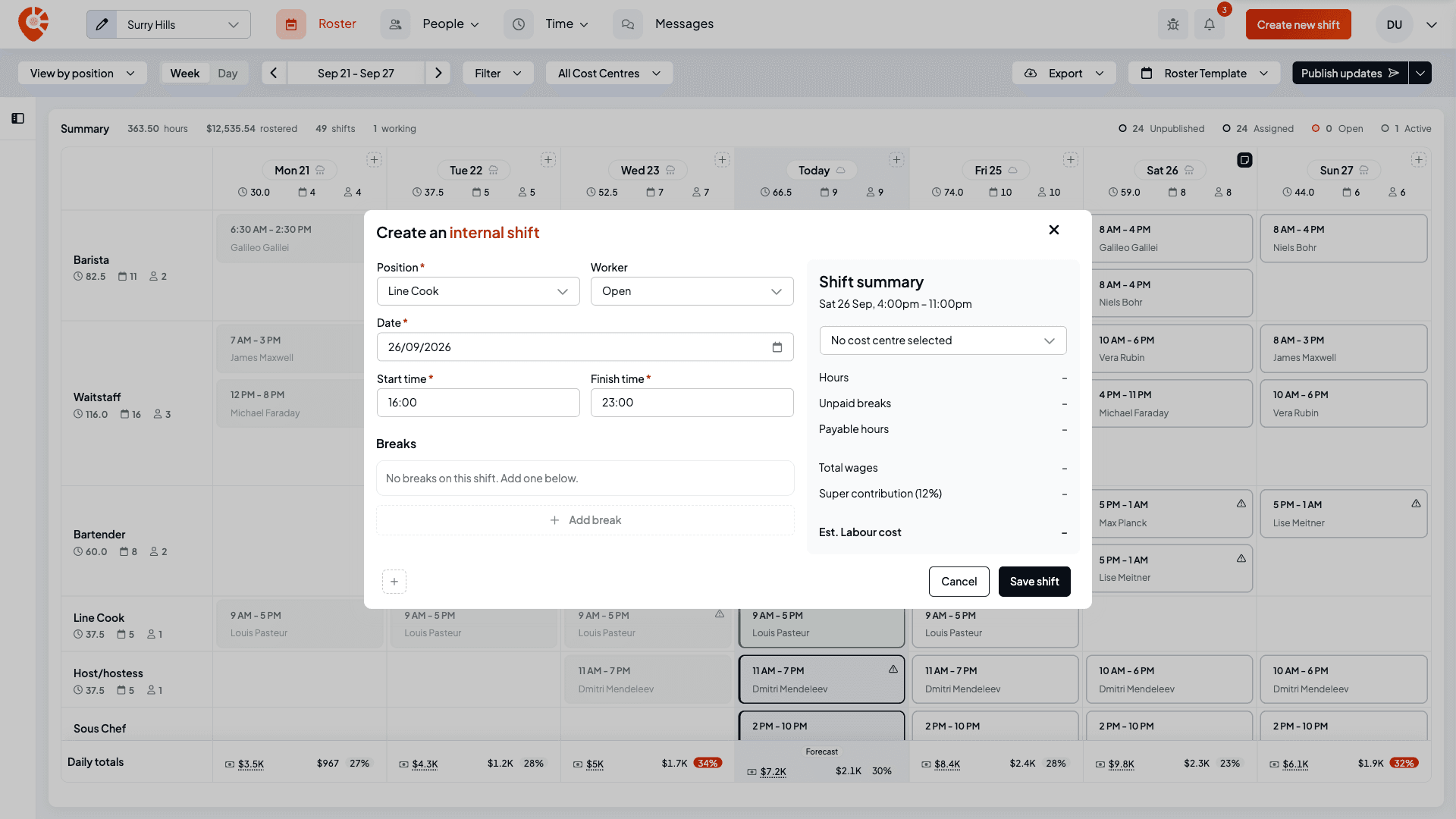Open the No cost centre selected dropdown
The image size is (1456, 819).
coord(943,340)
